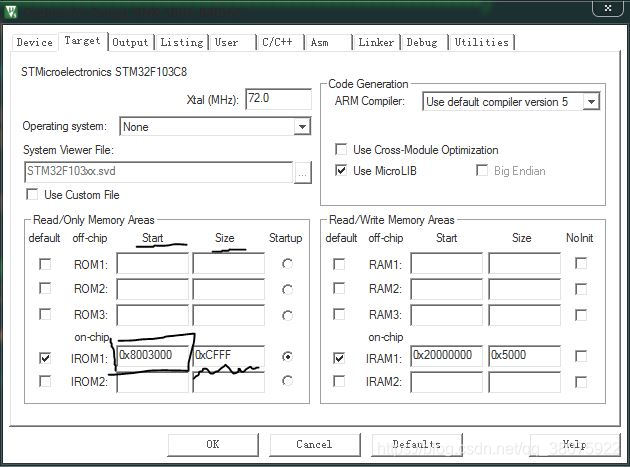Open the User tab
630x467 pixels.
(232, 42)
